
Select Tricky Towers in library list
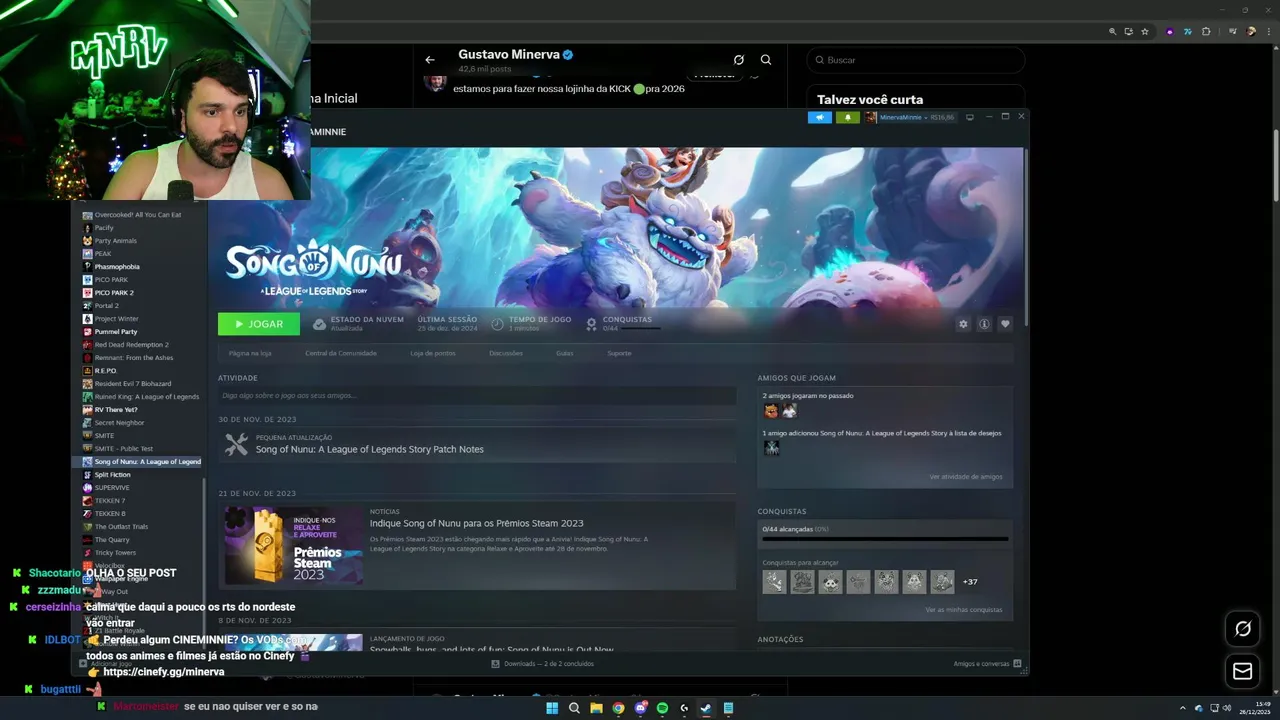[x=115, y=553]
